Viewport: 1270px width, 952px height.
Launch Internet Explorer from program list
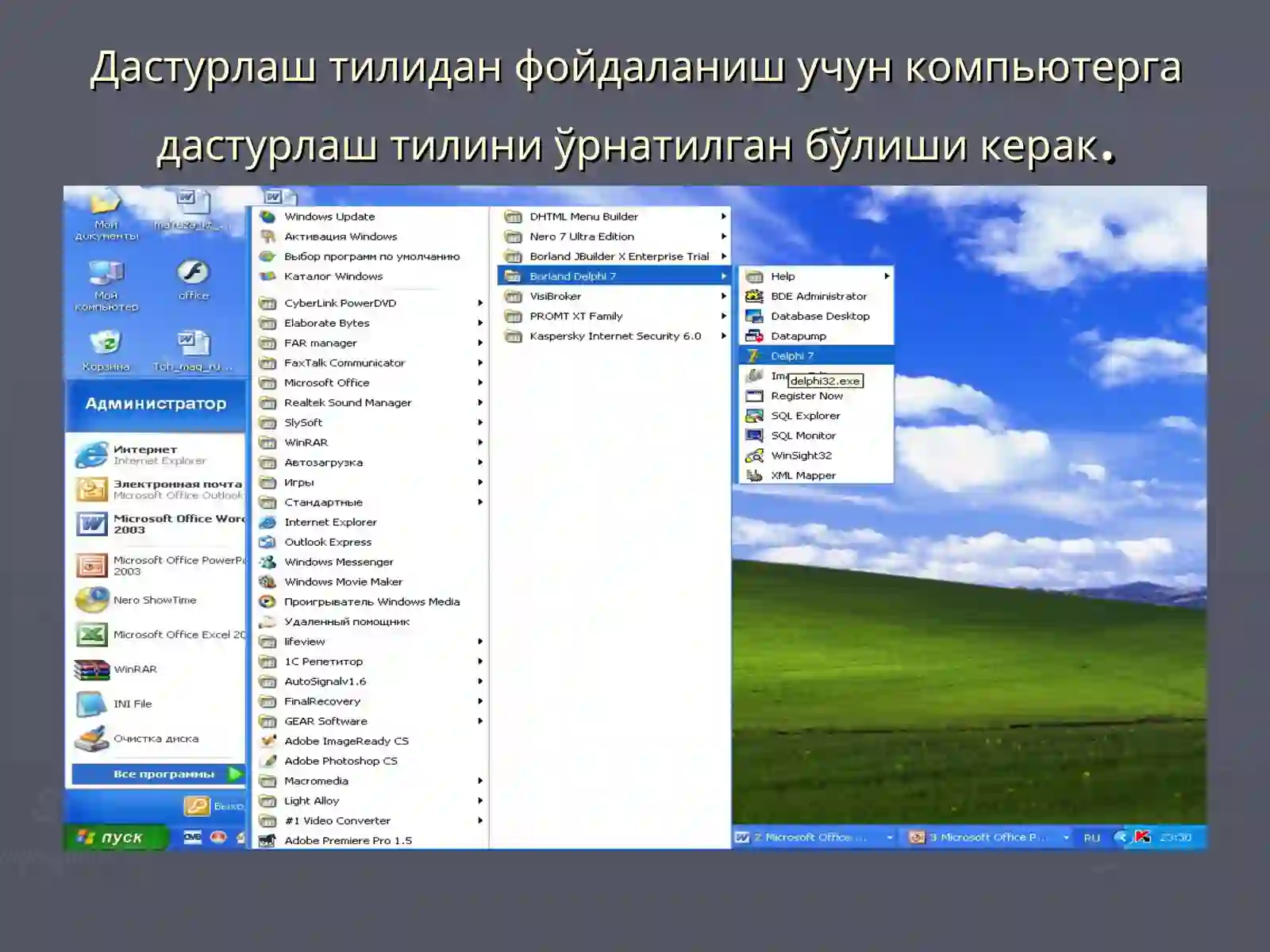click(369, 522)
